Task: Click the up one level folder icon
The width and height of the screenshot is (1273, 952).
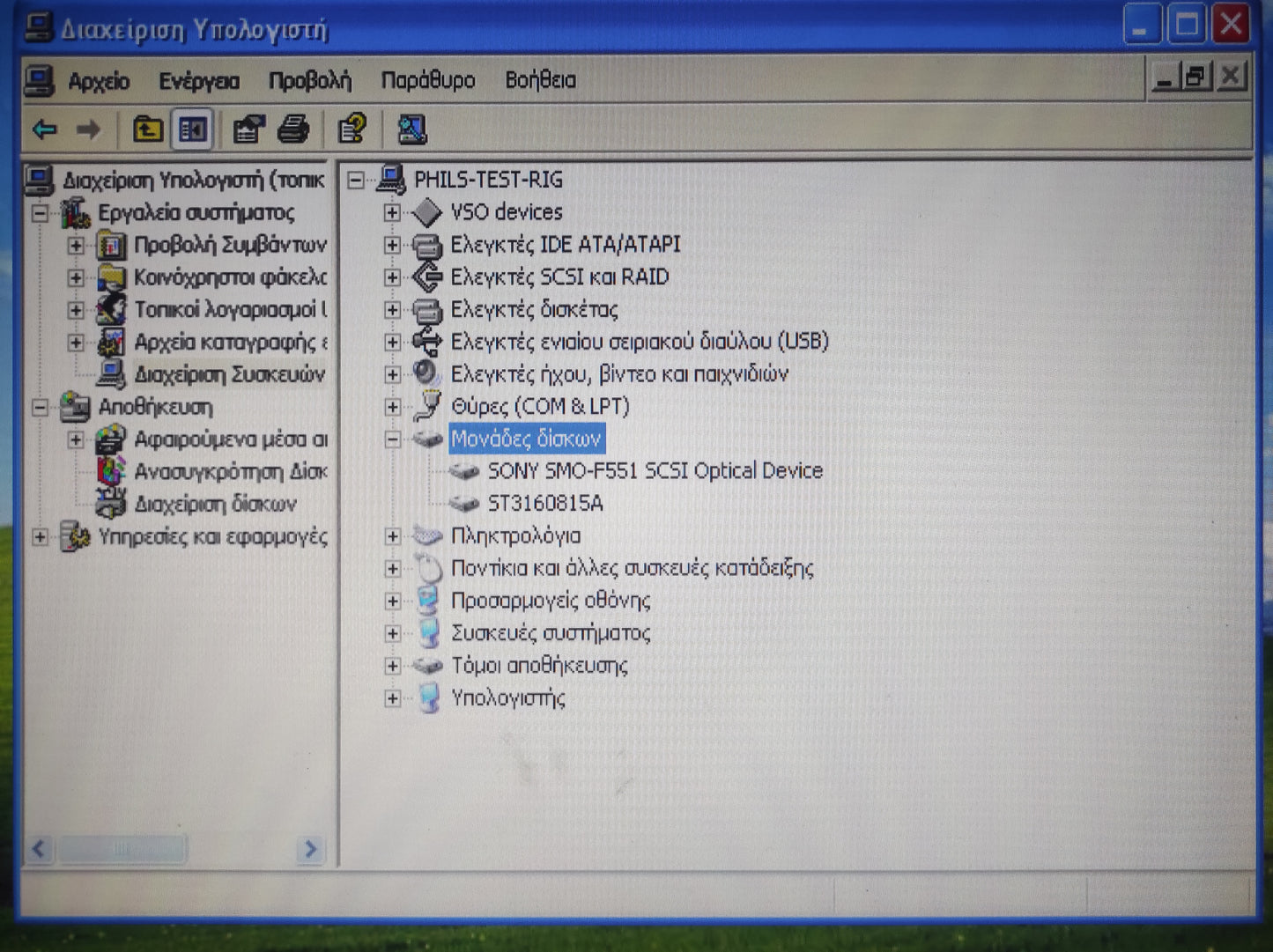Action: pos(147,129)
